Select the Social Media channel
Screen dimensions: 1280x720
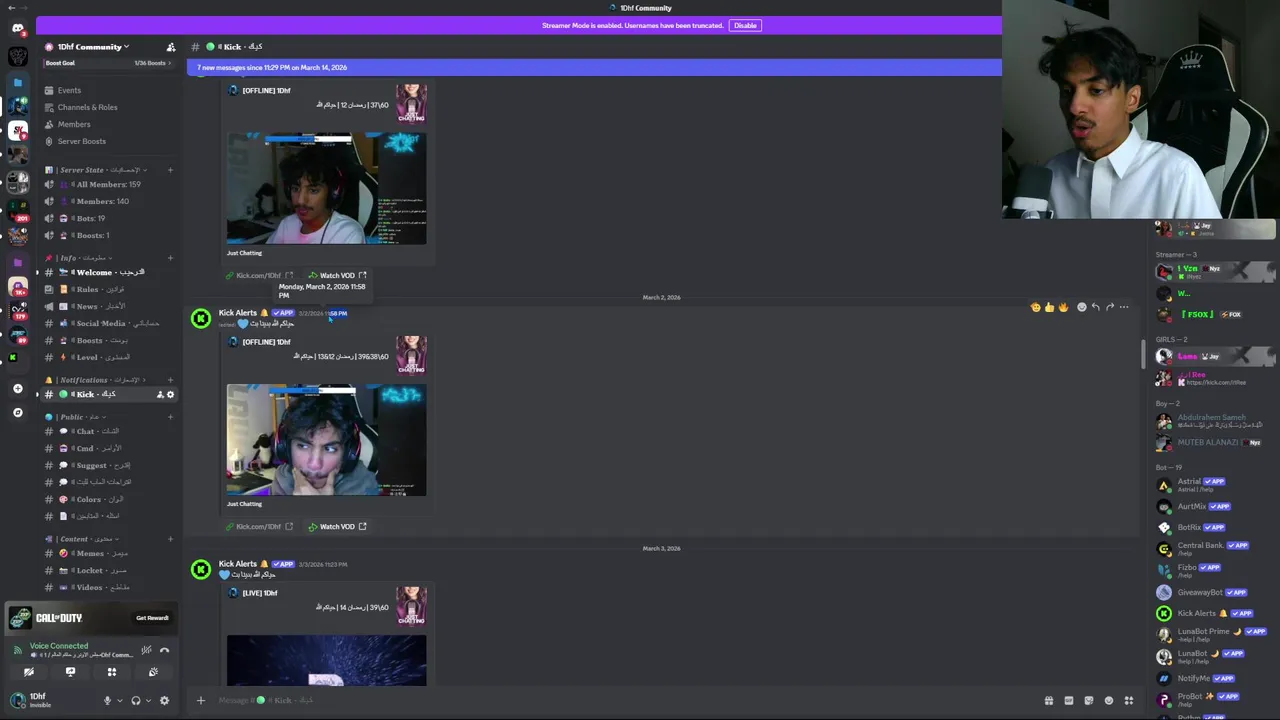point(108,323)
